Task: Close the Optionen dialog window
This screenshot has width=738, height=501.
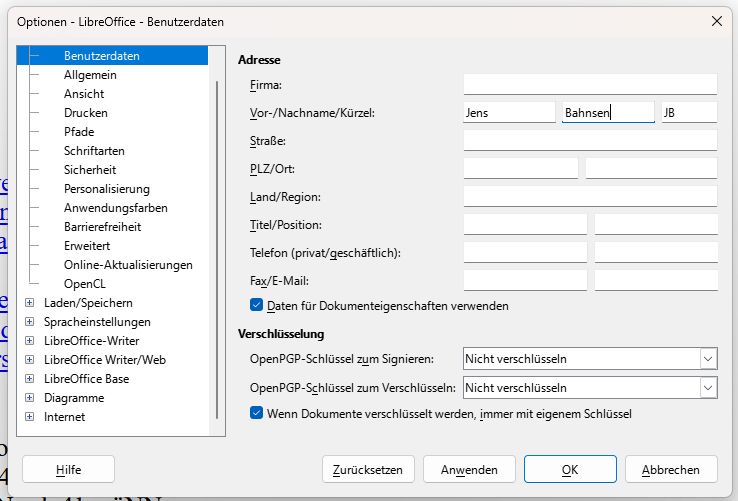Action: click(x=716, y=21)
